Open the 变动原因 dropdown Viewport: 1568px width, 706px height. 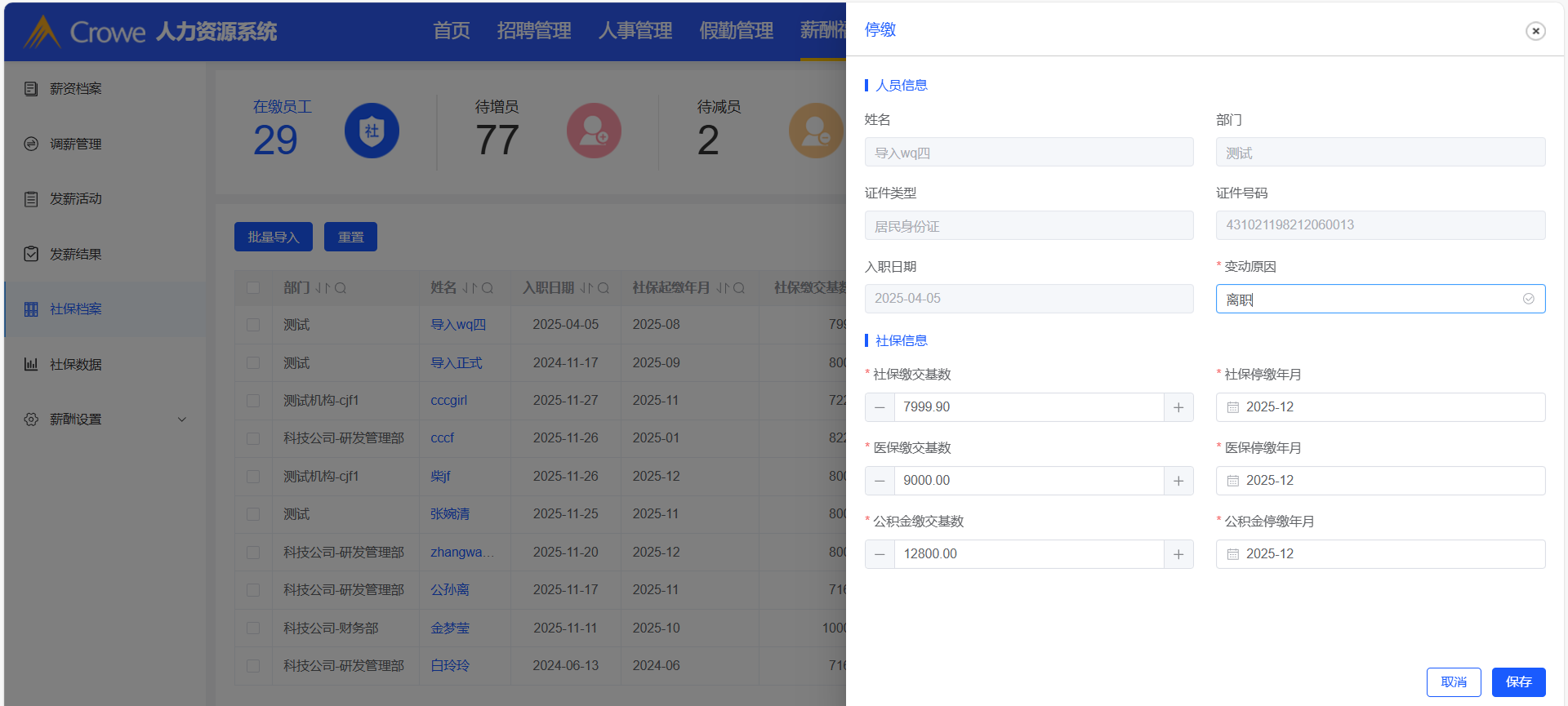1380,299
